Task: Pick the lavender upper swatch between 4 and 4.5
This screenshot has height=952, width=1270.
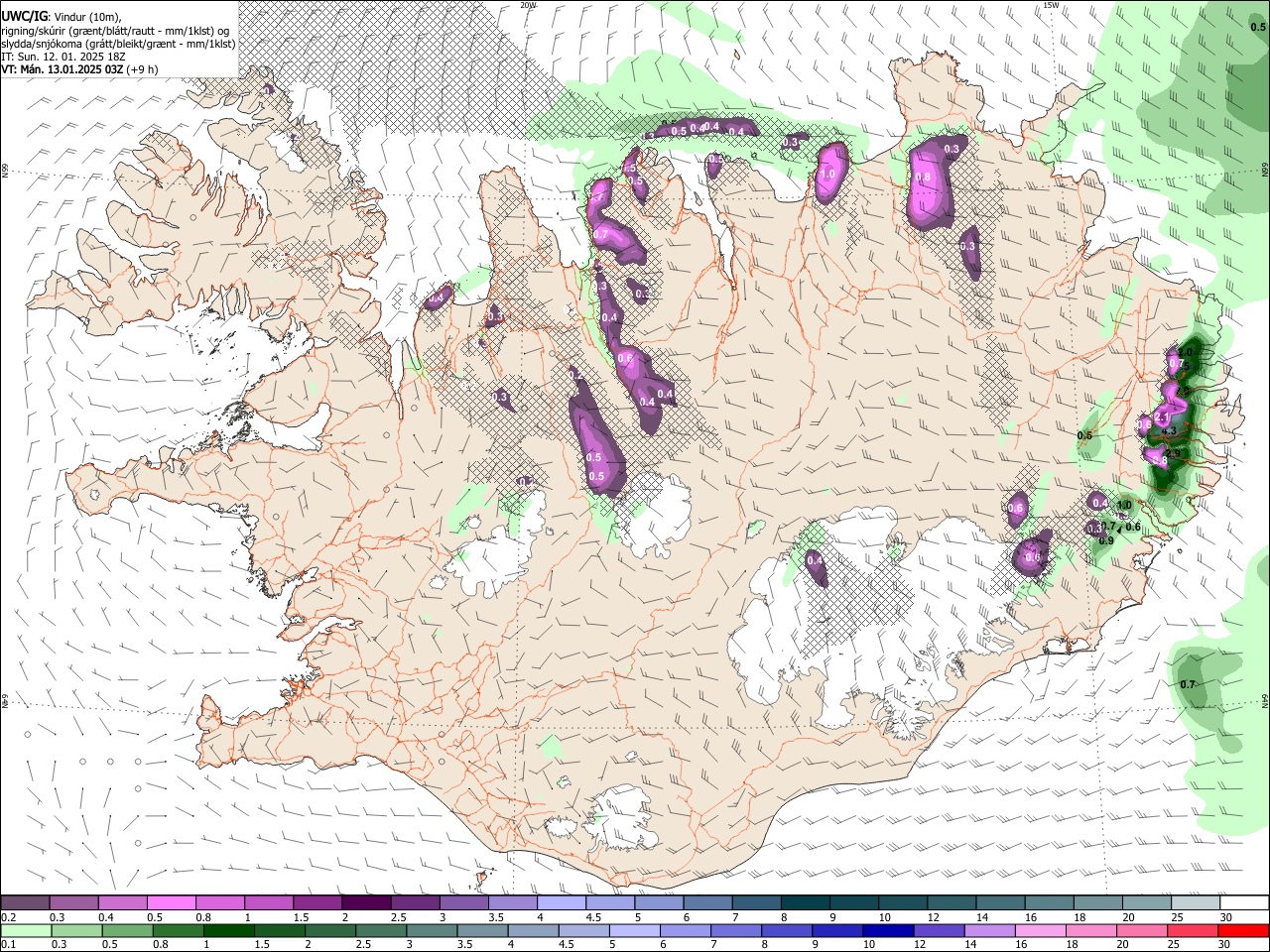Action: point(562,902)
